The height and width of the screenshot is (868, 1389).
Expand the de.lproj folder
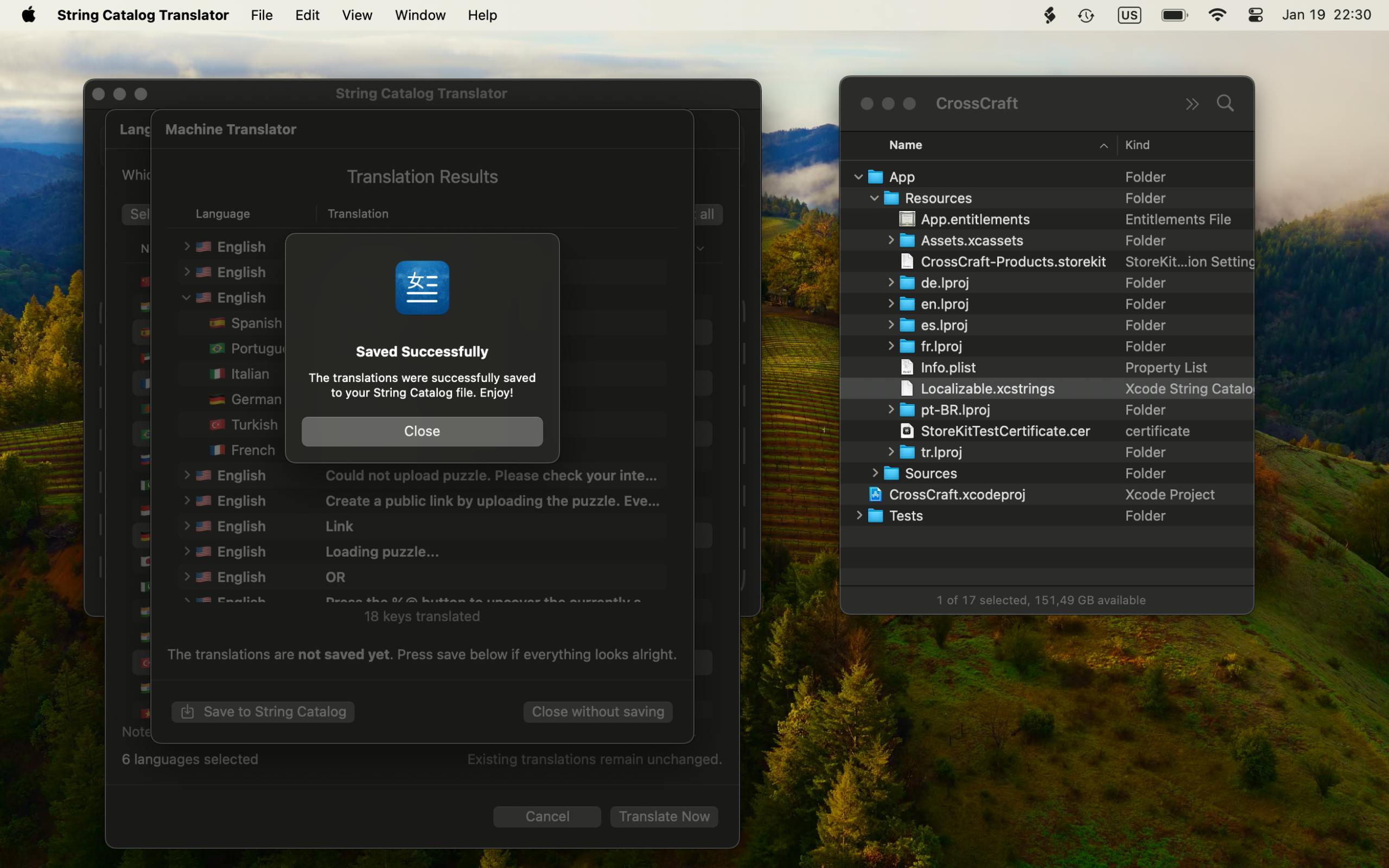[x=890, y=283]
